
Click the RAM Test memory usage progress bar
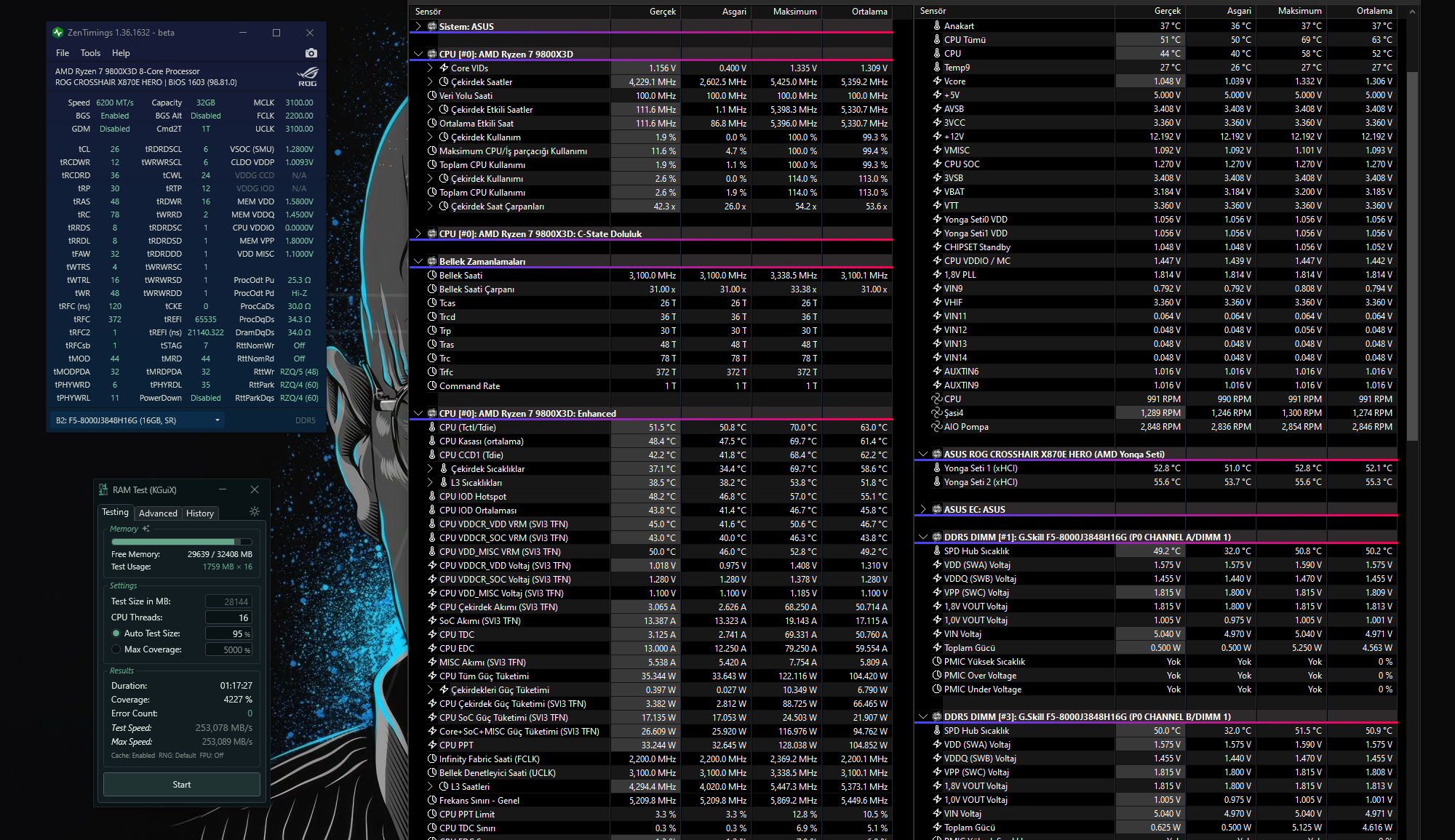(181, 542)
